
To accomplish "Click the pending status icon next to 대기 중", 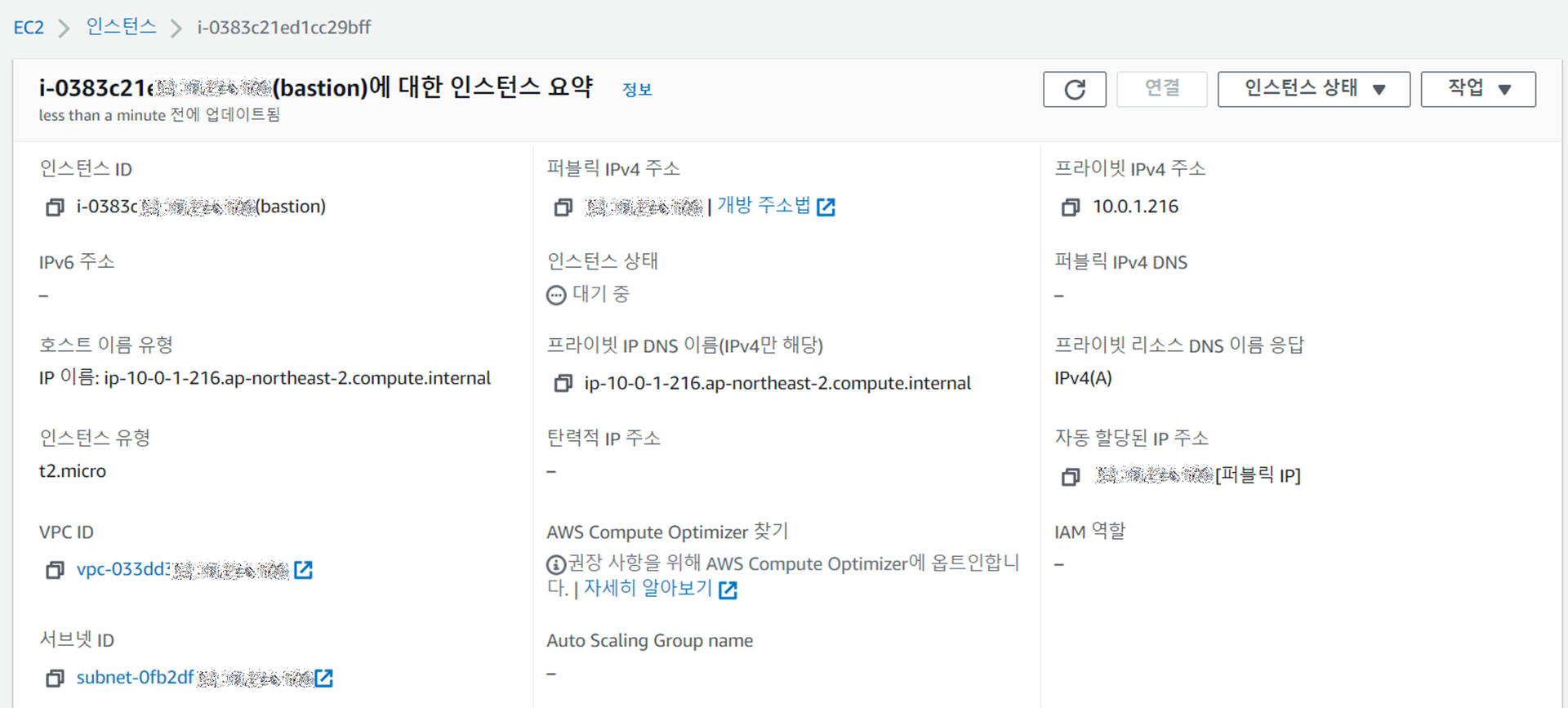I will (x=556, y=295).
